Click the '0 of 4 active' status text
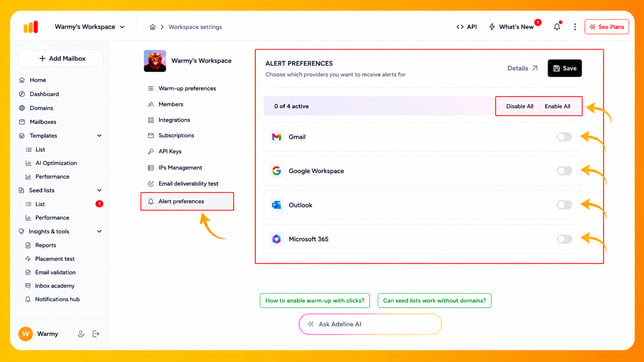The image size is (644, 362). click(x=291, y=106)
